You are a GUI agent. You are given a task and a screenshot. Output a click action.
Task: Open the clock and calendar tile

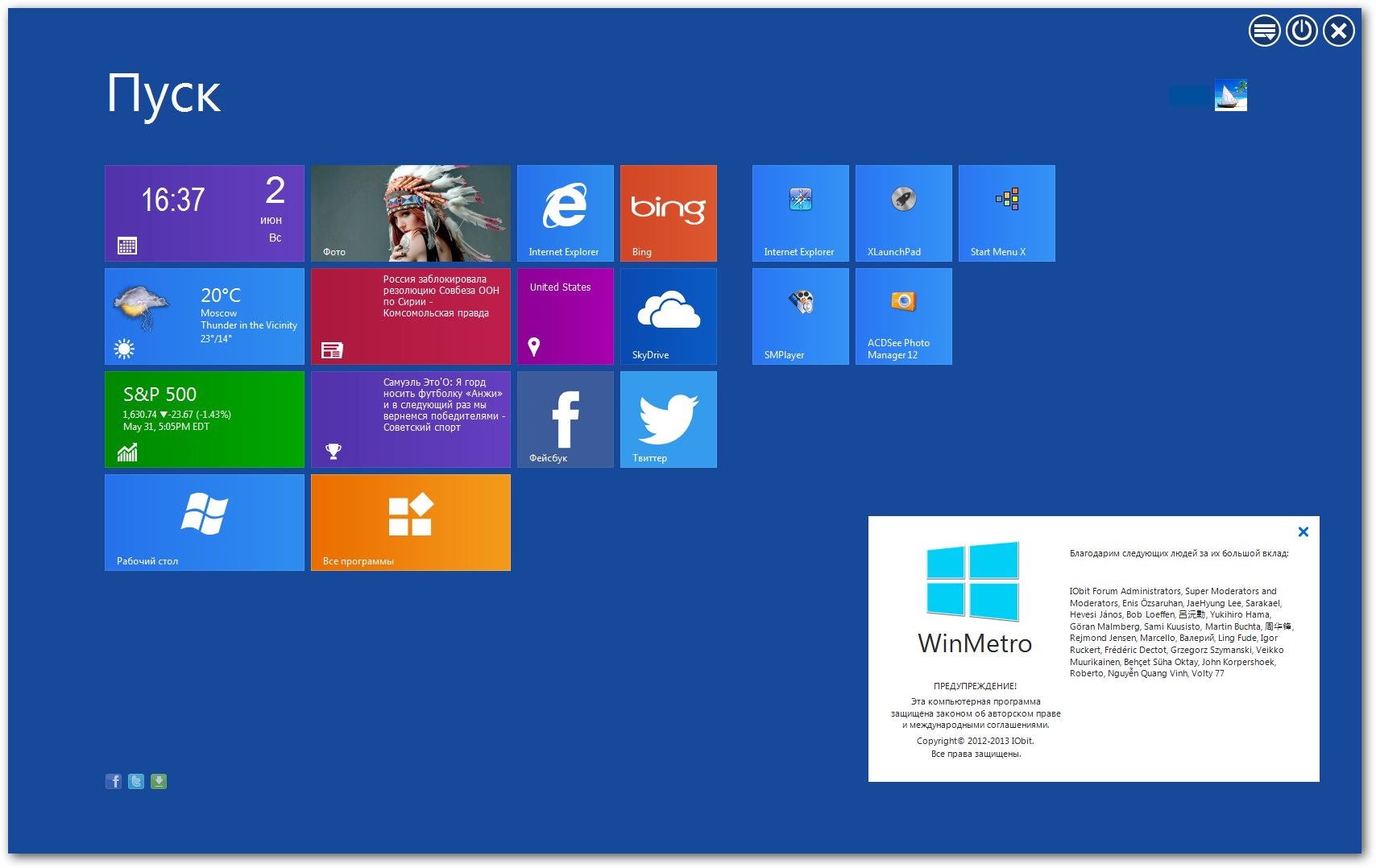[205, 213]
